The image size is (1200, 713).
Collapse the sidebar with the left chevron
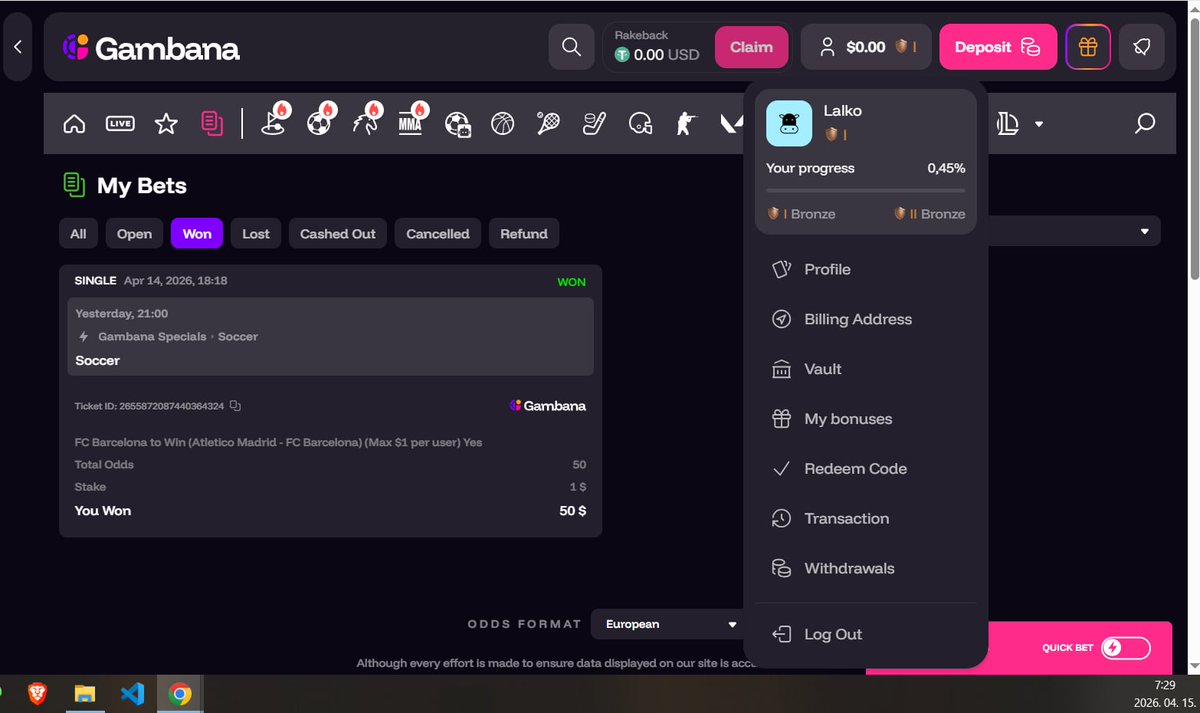point(18,47)
